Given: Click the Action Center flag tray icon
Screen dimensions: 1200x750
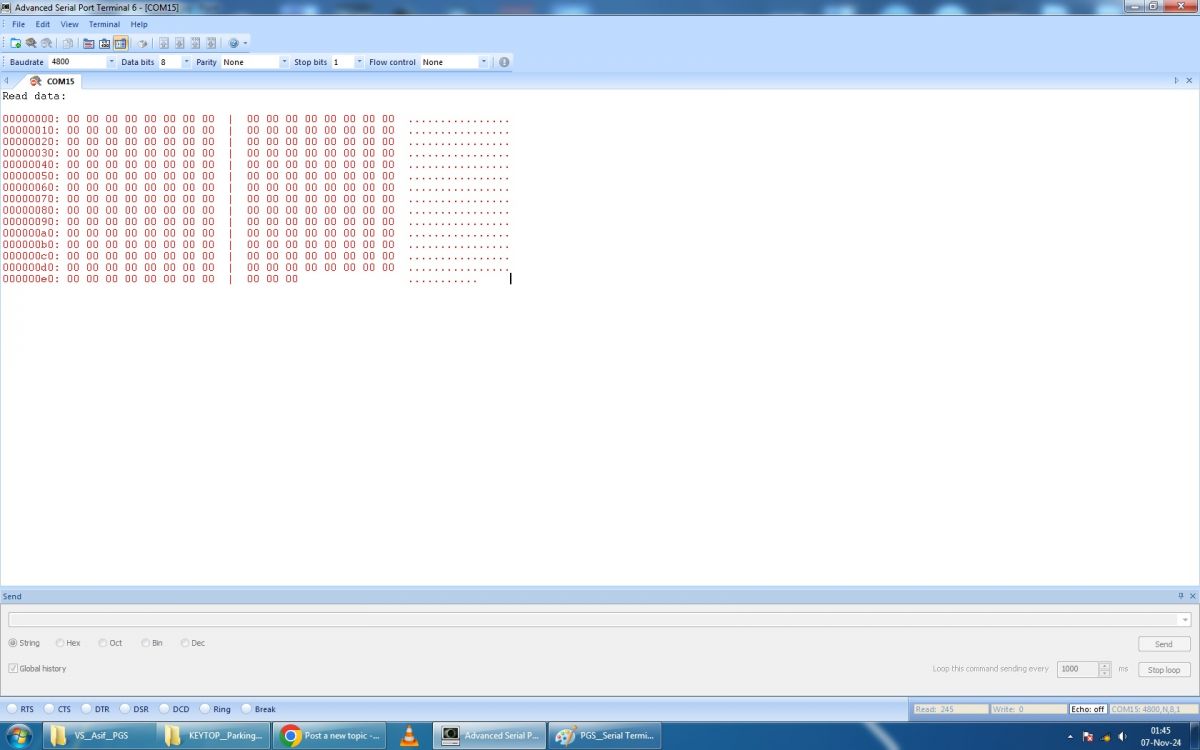Looking at the screenshot, I should click(x=1088, y=736).
